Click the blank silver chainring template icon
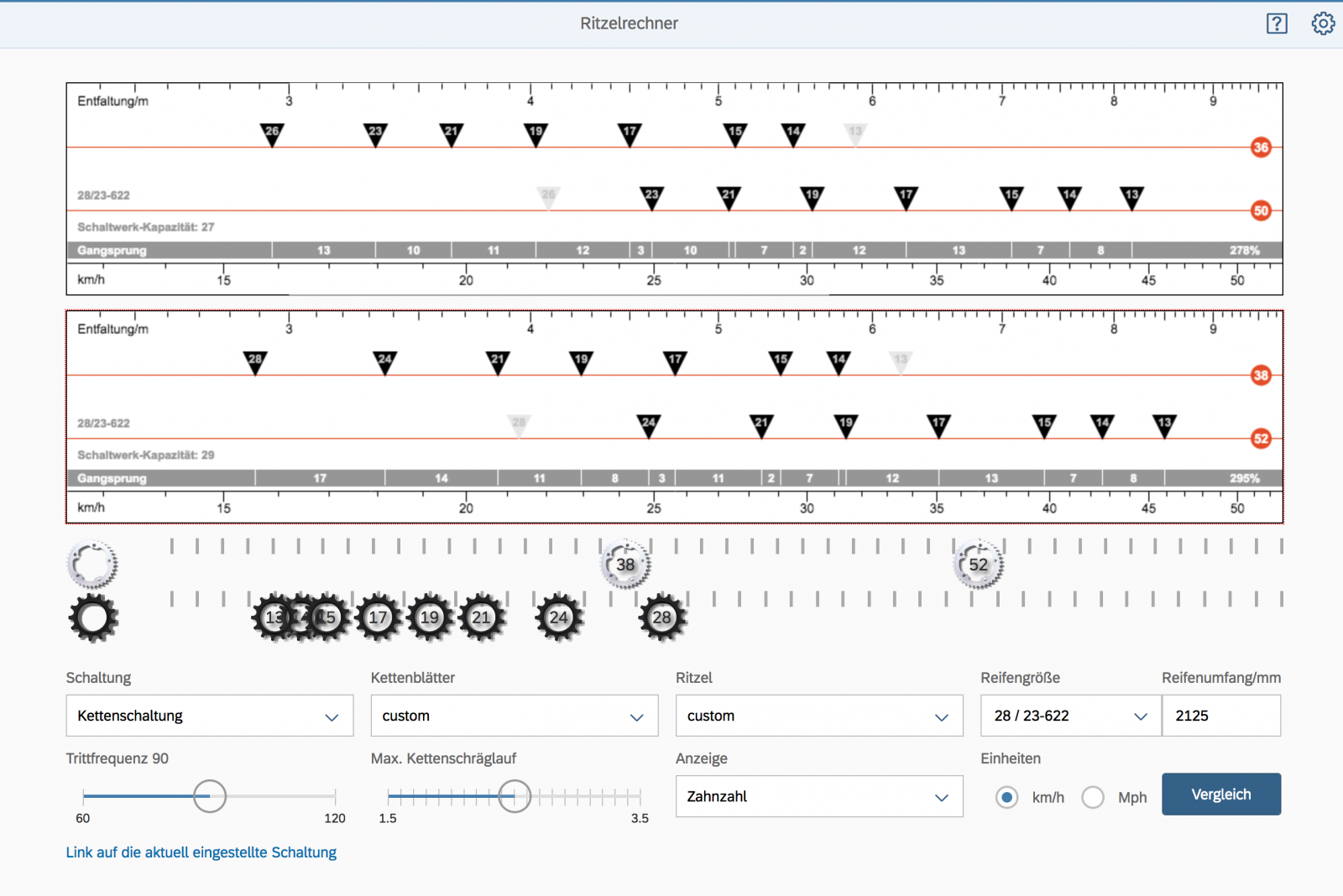Image resolution: width=1343 pixels, height=896 pixels. coord(92,565)
